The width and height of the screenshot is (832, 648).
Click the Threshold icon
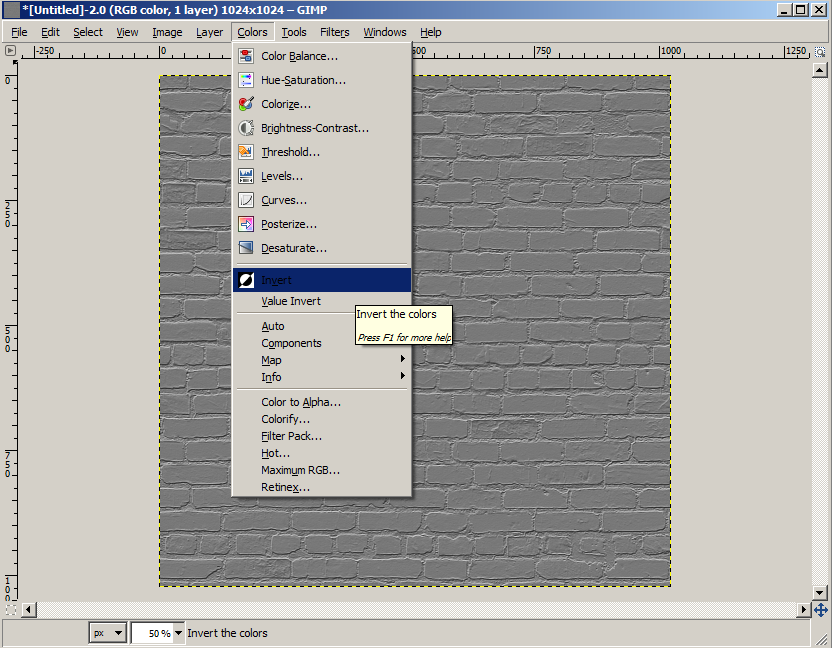point(246,152)
